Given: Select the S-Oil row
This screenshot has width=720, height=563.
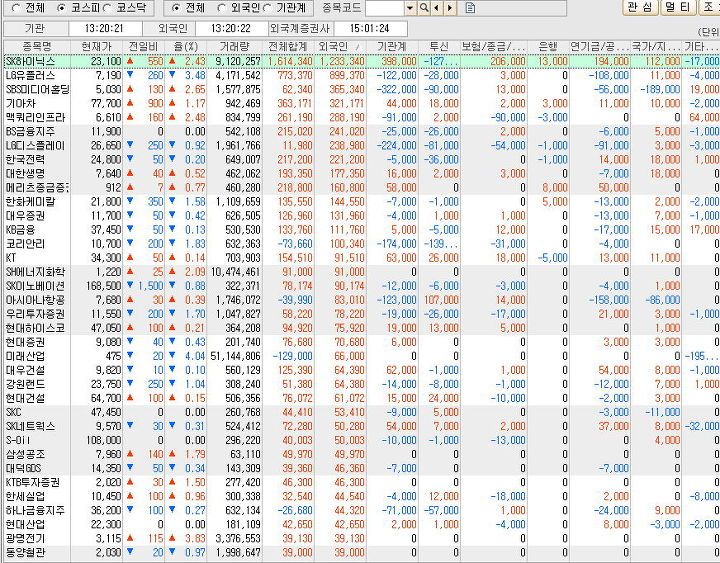Looking at the screenshot, I should tap(362, 440).
